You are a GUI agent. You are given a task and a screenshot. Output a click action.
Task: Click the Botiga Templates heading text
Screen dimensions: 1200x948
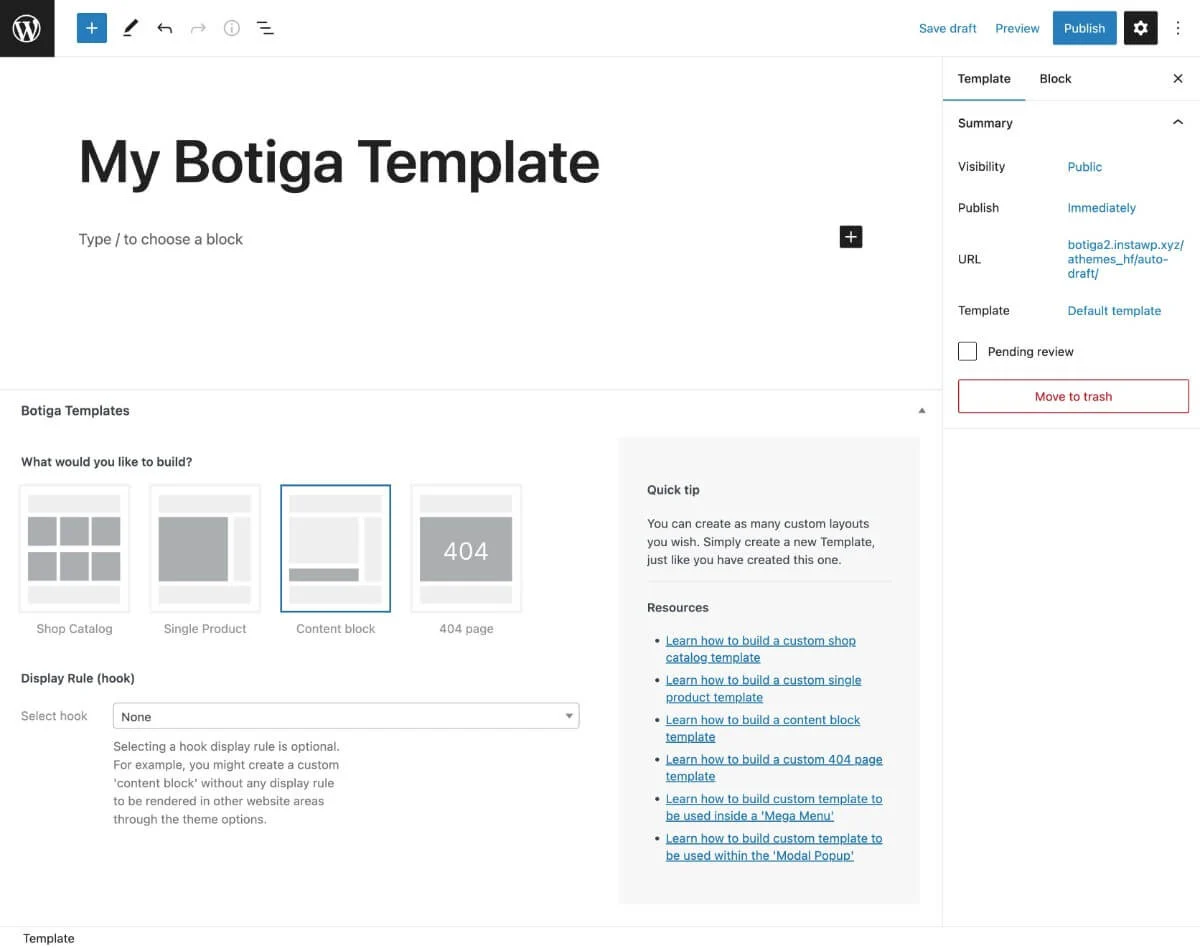[x=75, y=411]
